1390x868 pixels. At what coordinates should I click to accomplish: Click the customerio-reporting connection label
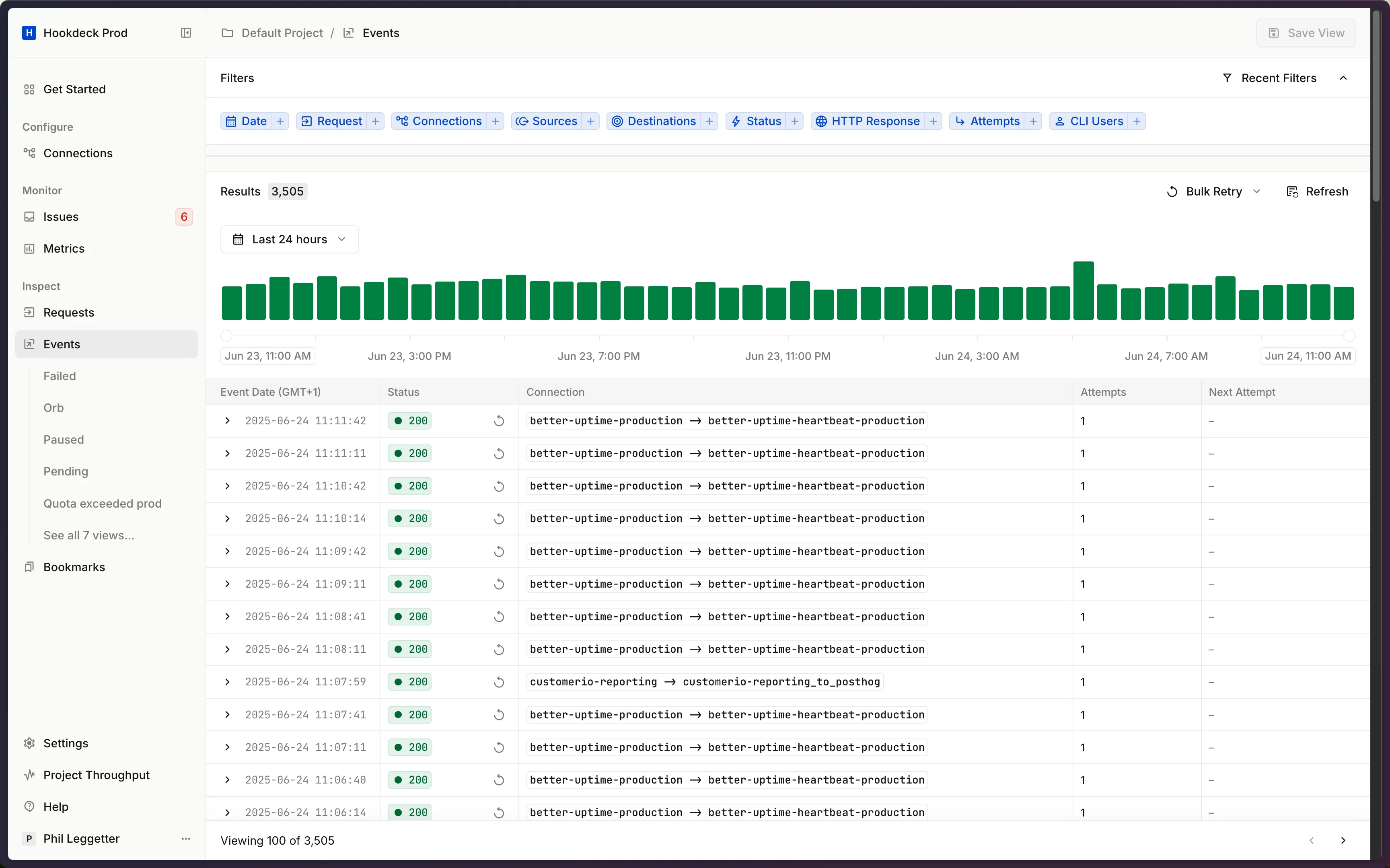point(705,682)
